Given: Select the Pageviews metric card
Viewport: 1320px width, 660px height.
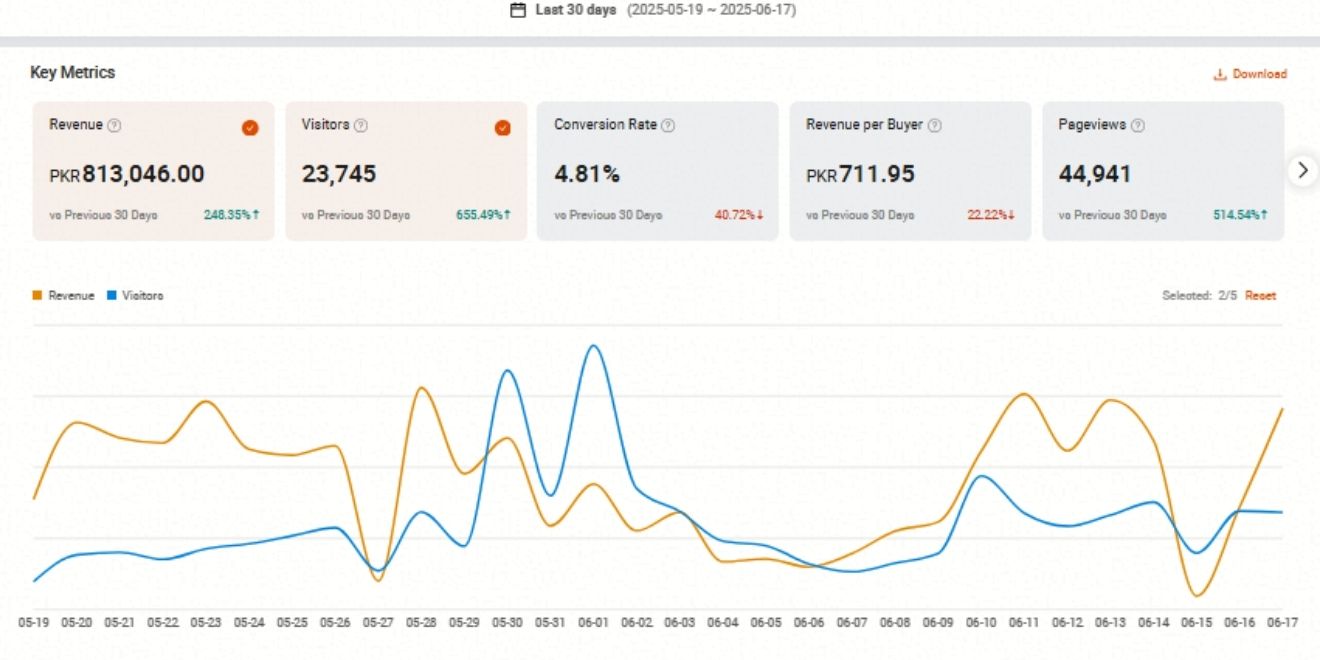Looking at the screenshot, I should coord(1162,171).
